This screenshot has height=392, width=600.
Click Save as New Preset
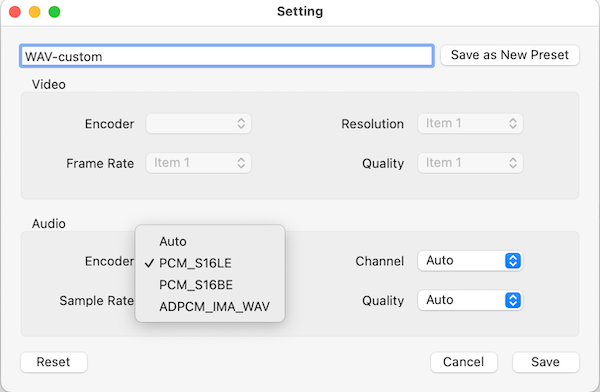(x=510, y=55)
